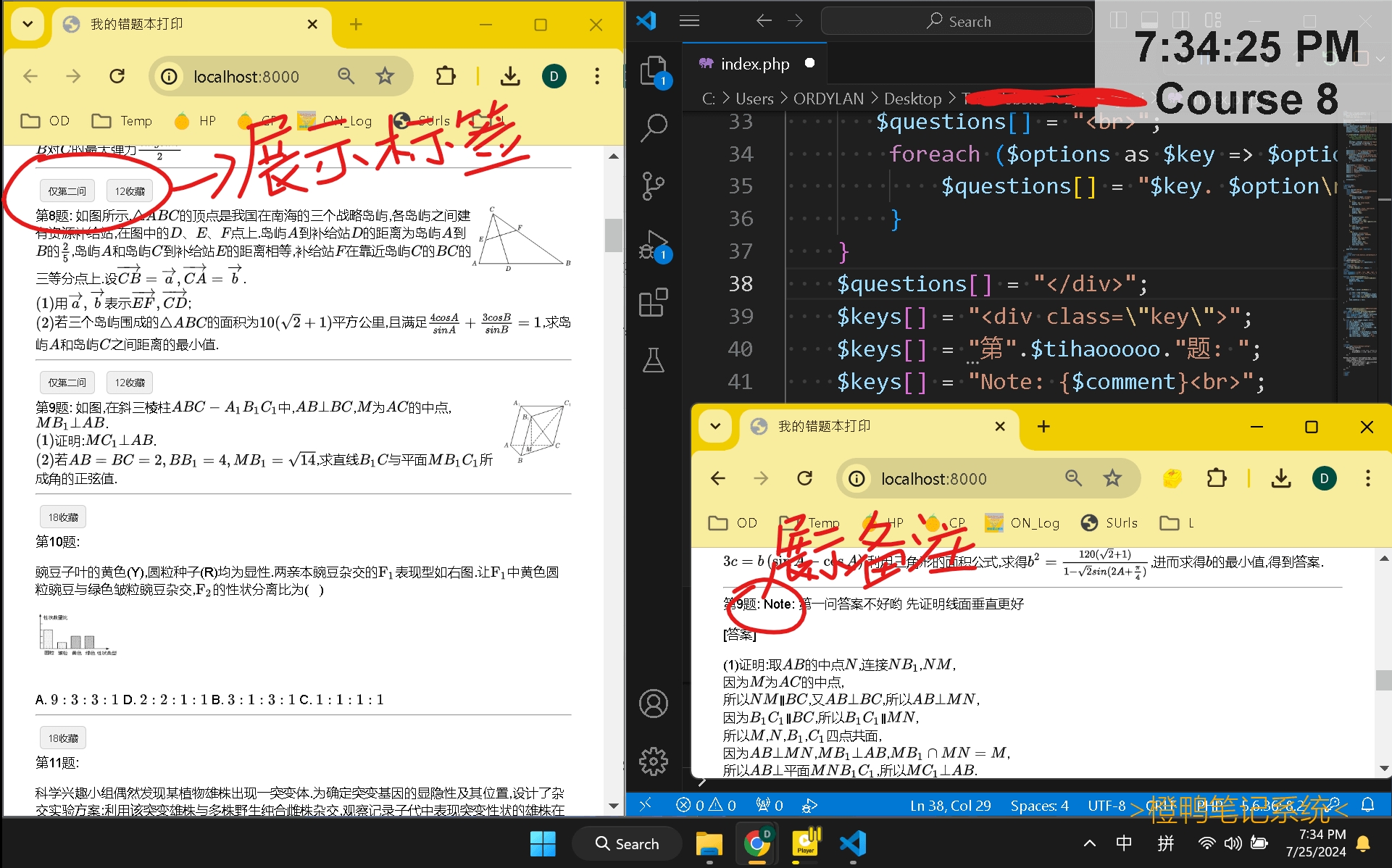The image size is (1392, 868).
Task: Open the VS Code hamburger menu
Action: click(x=689, y=21)
